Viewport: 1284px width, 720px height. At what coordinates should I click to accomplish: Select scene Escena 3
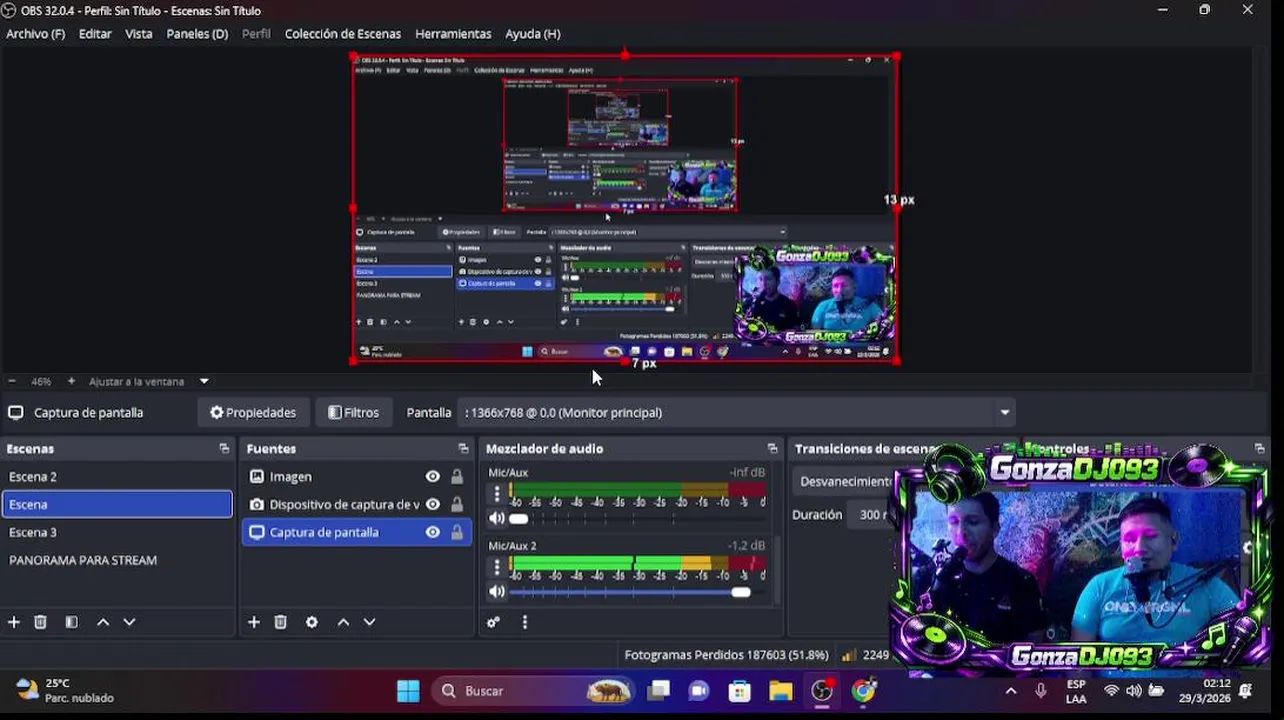click(117, 533)
